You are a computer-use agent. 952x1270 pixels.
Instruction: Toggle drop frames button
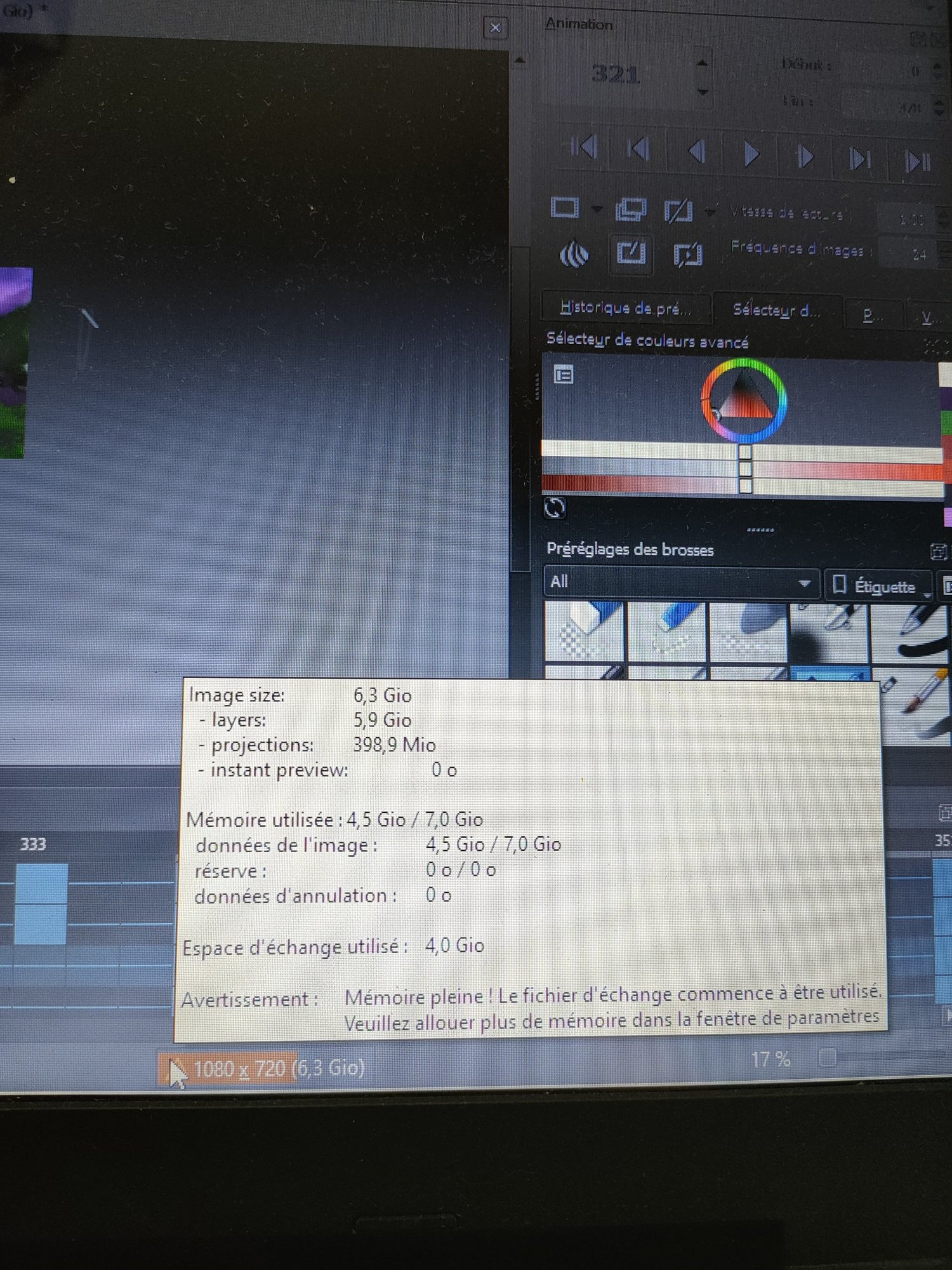(x=687, y=255)
